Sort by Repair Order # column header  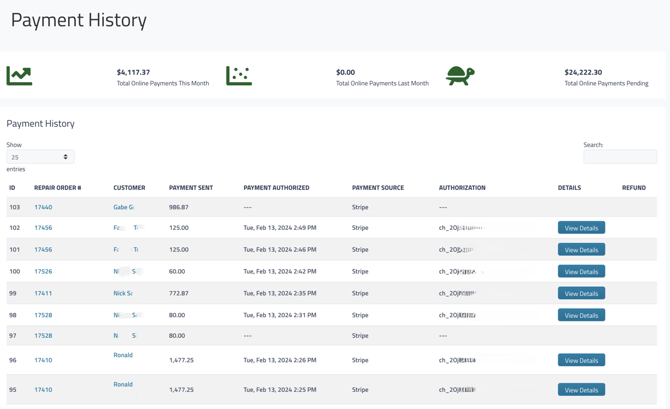pyautogui.click(x=58, y=188)
